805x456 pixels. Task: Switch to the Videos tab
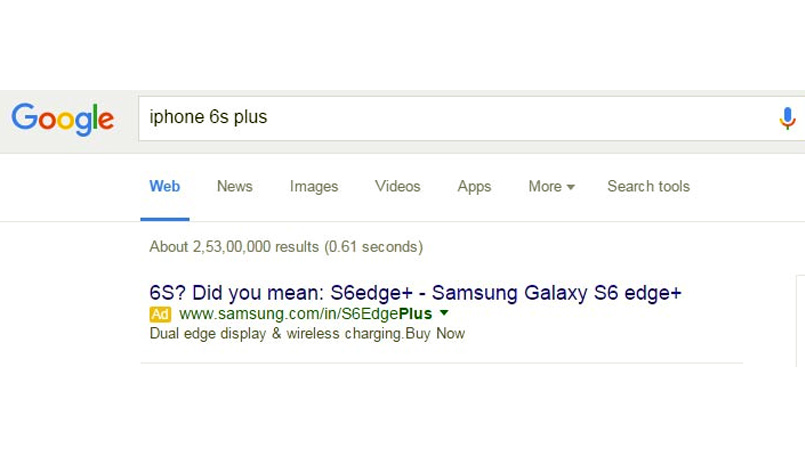[397, 186]
